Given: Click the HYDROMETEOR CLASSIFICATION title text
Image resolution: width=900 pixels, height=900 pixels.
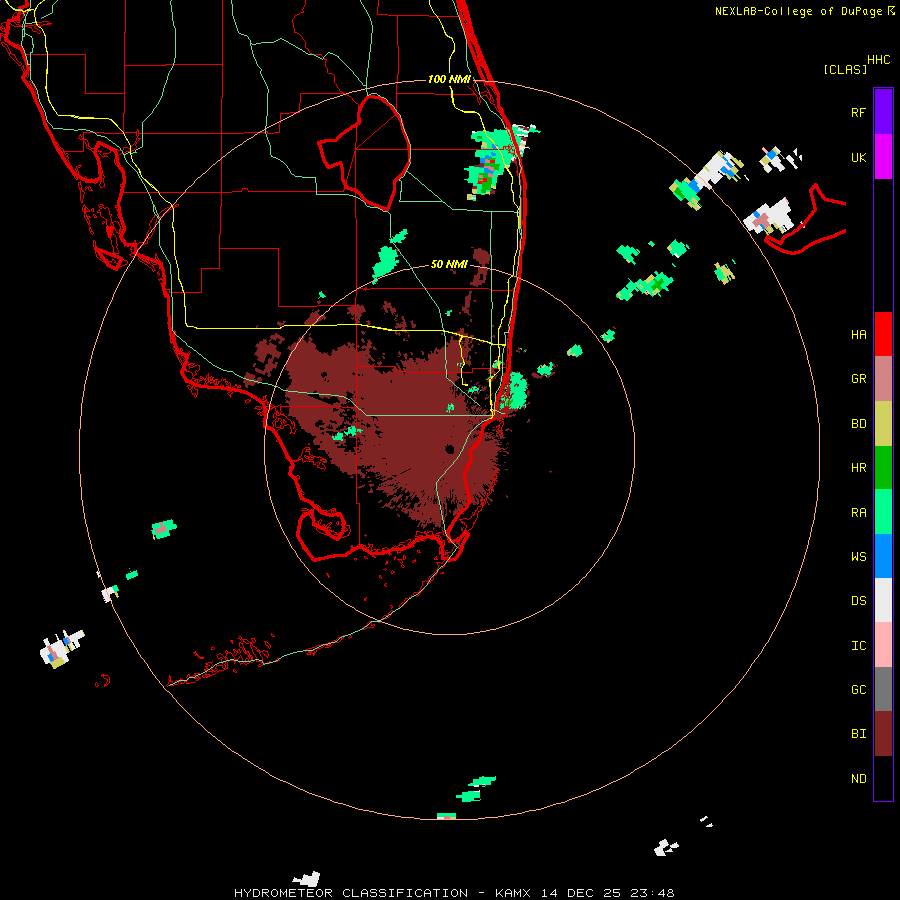Looking at the screenshot, I should (351, 893).
